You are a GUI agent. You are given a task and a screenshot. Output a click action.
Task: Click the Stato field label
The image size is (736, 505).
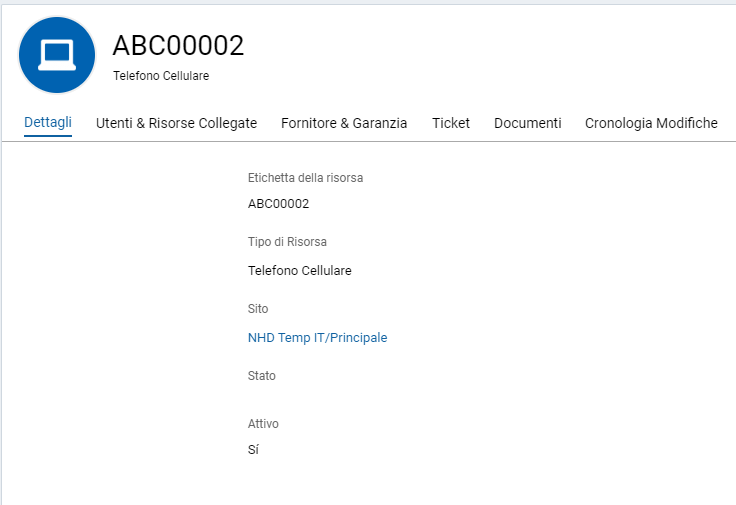(x=261, y=376)
